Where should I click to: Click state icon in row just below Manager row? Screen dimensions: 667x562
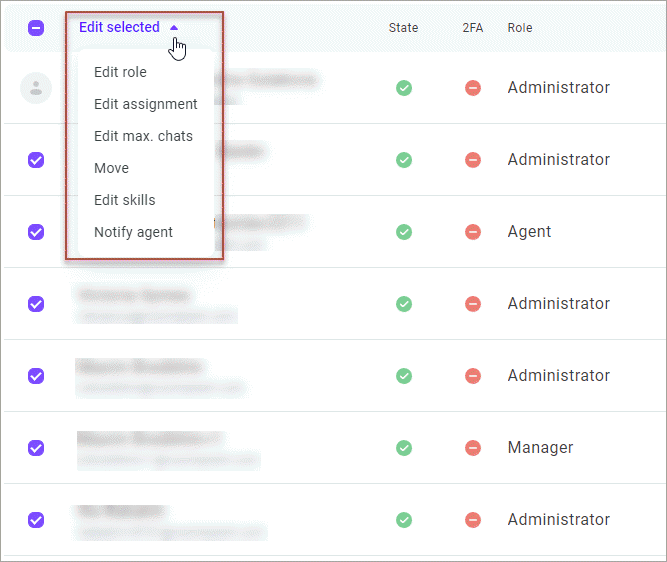[404, 520]
